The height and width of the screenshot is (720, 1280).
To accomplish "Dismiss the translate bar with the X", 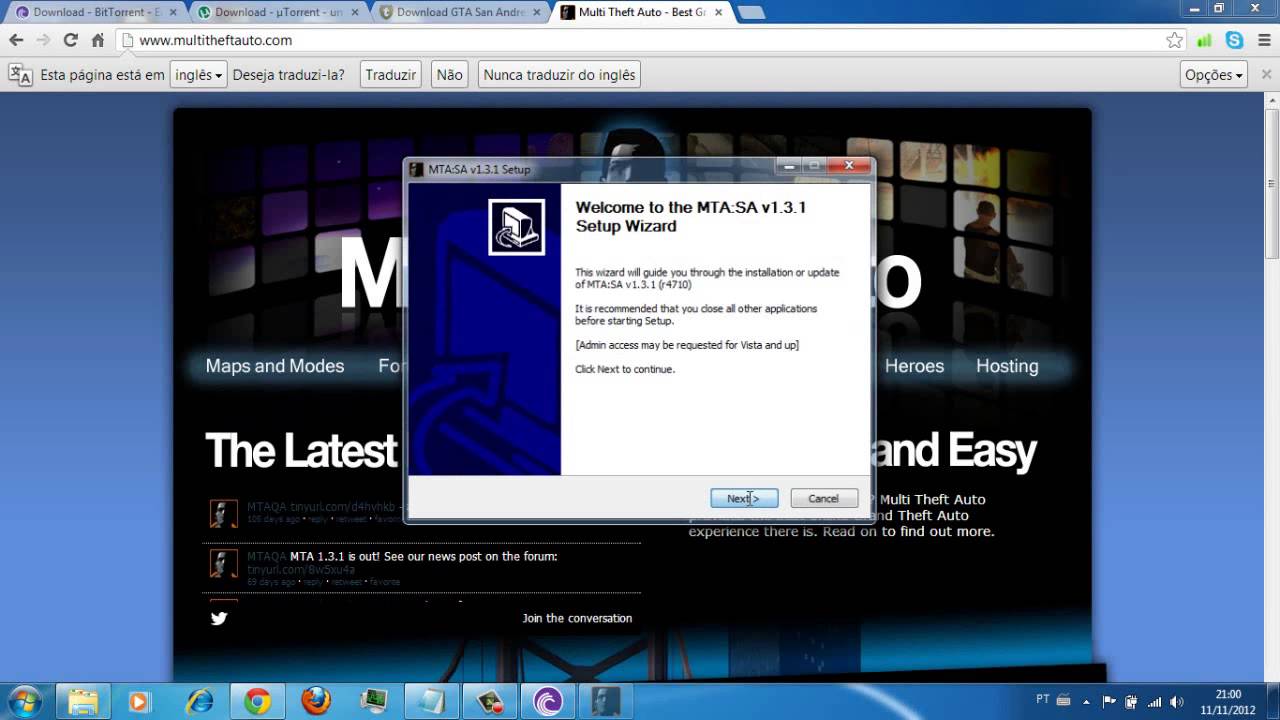I will (1266, 74).
